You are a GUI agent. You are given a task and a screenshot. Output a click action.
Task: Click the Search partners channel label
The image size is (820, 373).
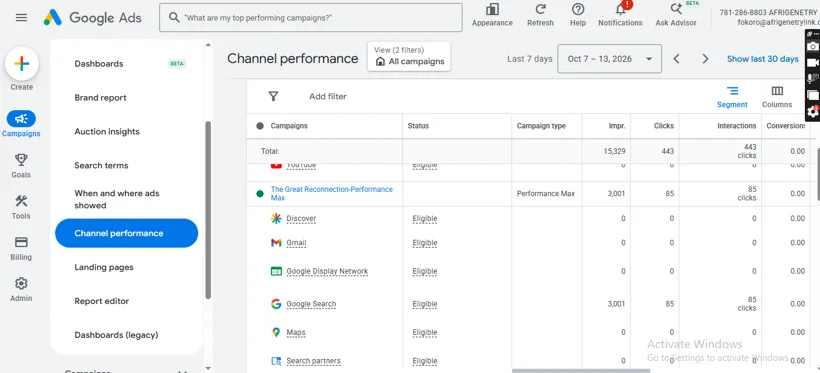(x=313, y=361)
